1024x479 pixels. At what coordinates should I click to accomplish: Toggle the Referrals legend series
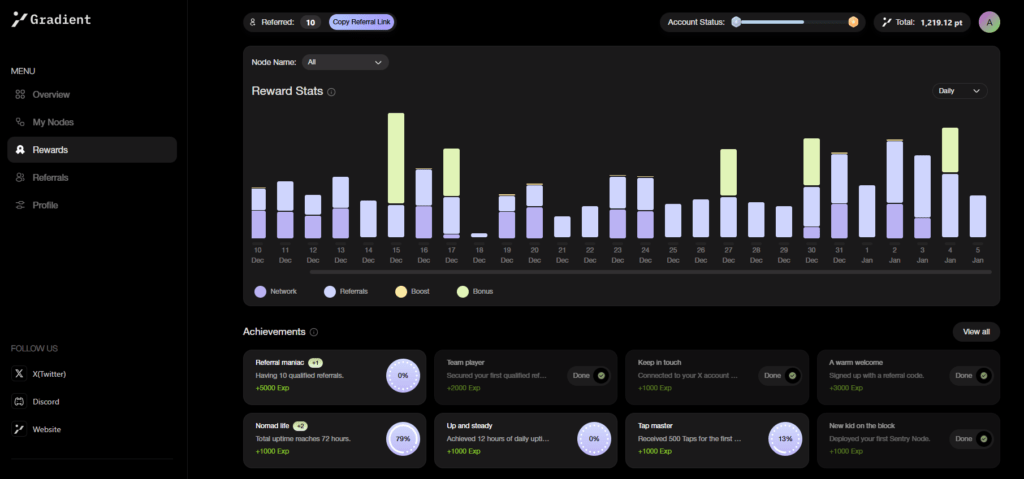(330, 292)
